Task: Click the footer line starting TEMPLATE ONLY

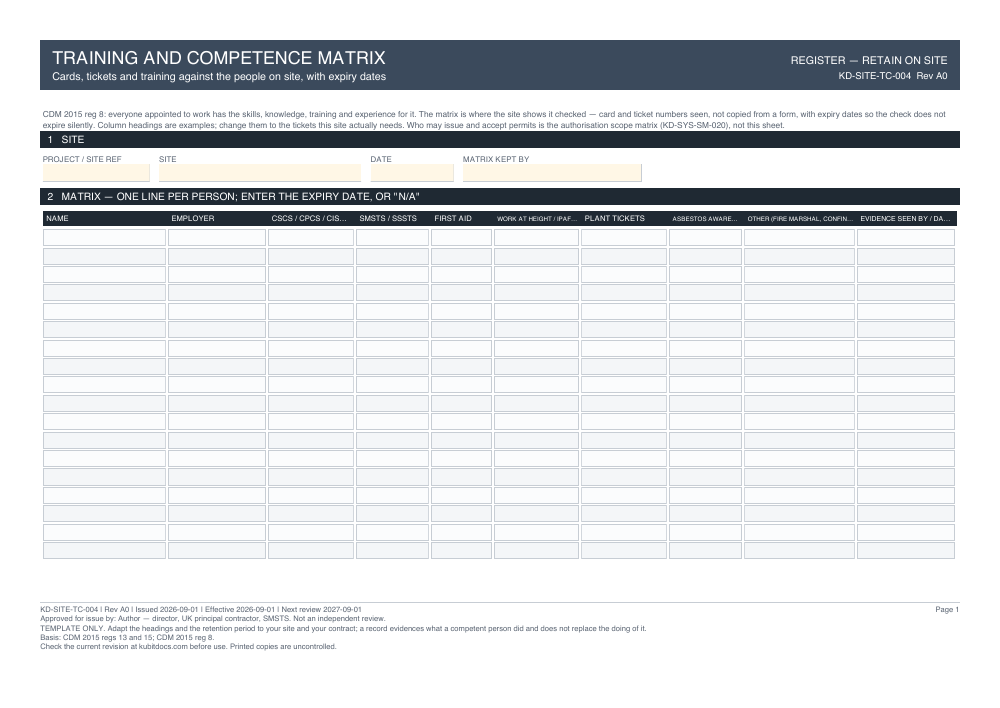Action: coord(343,628)
